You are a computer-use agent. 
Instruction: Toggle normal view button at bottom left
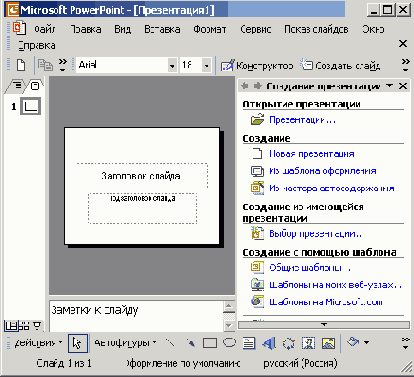click(x=11, y=326)
